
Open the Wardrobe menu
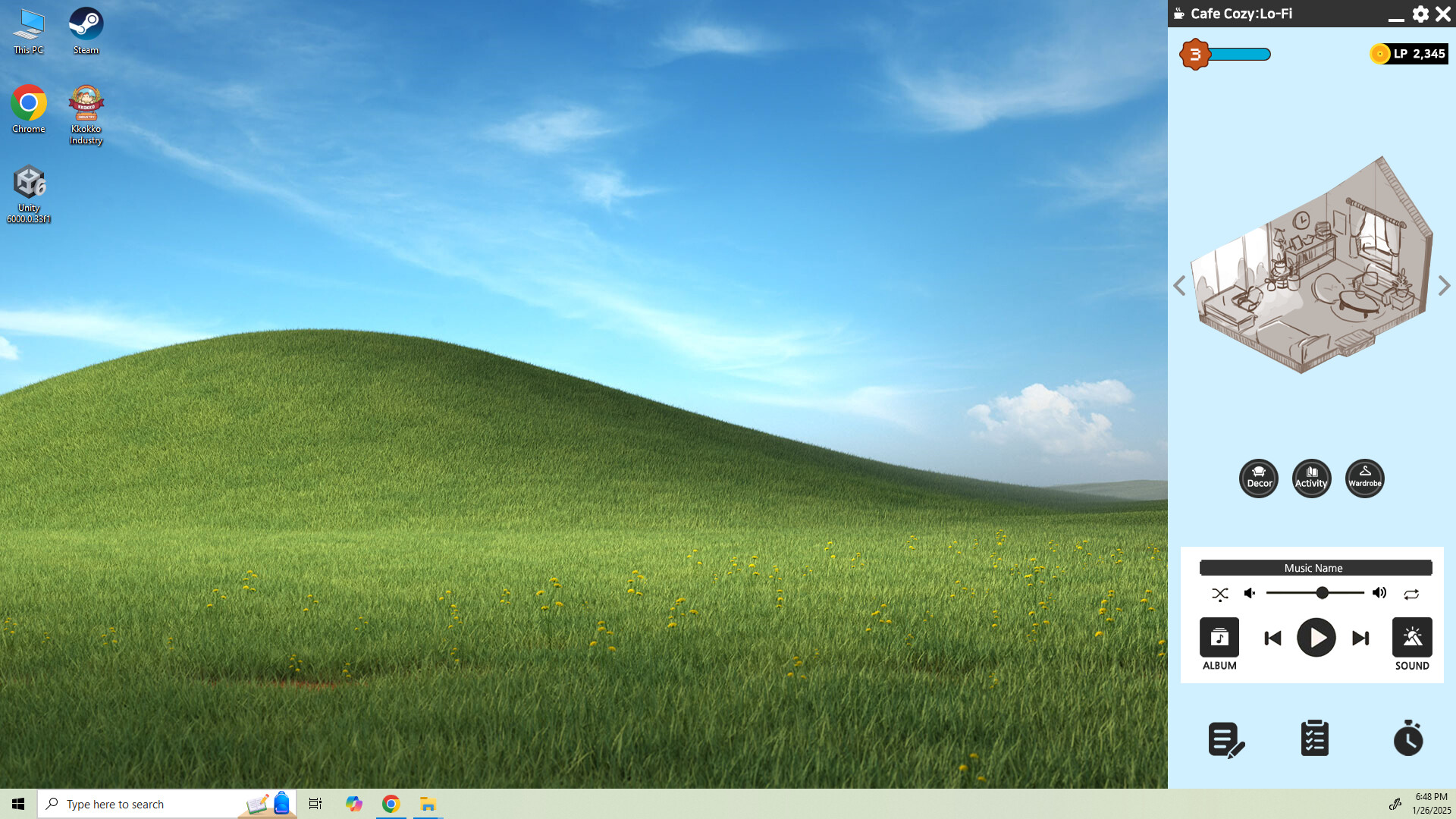(x=1364, y=479)
